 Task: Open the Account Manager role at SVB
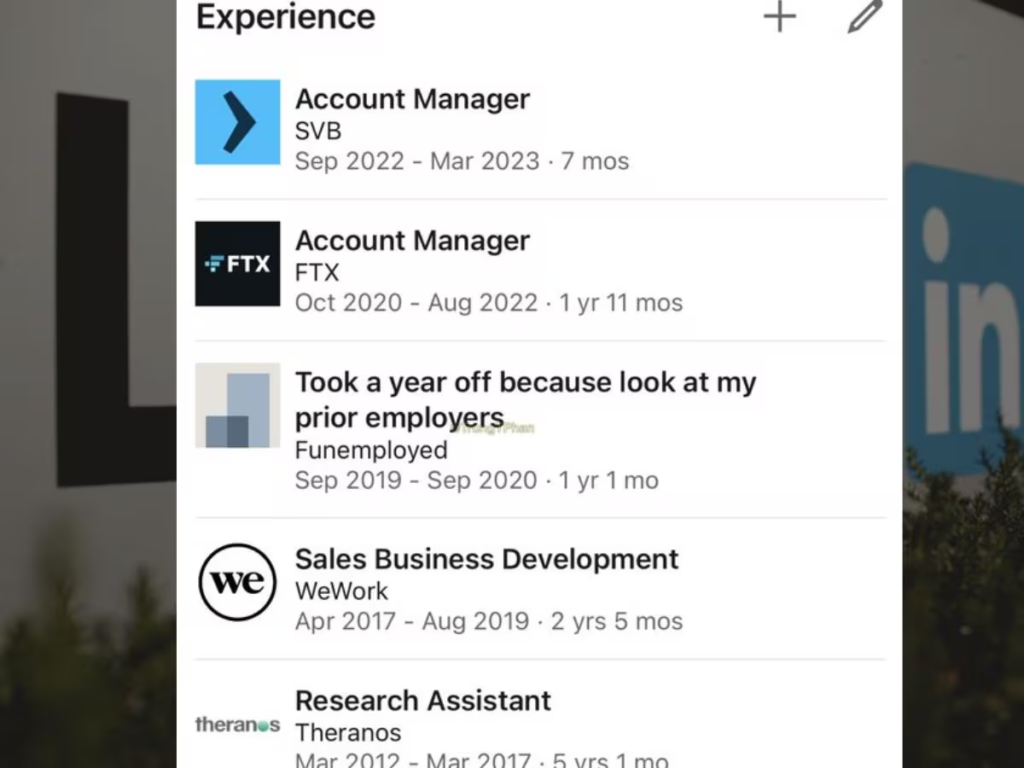coord(412,99)
